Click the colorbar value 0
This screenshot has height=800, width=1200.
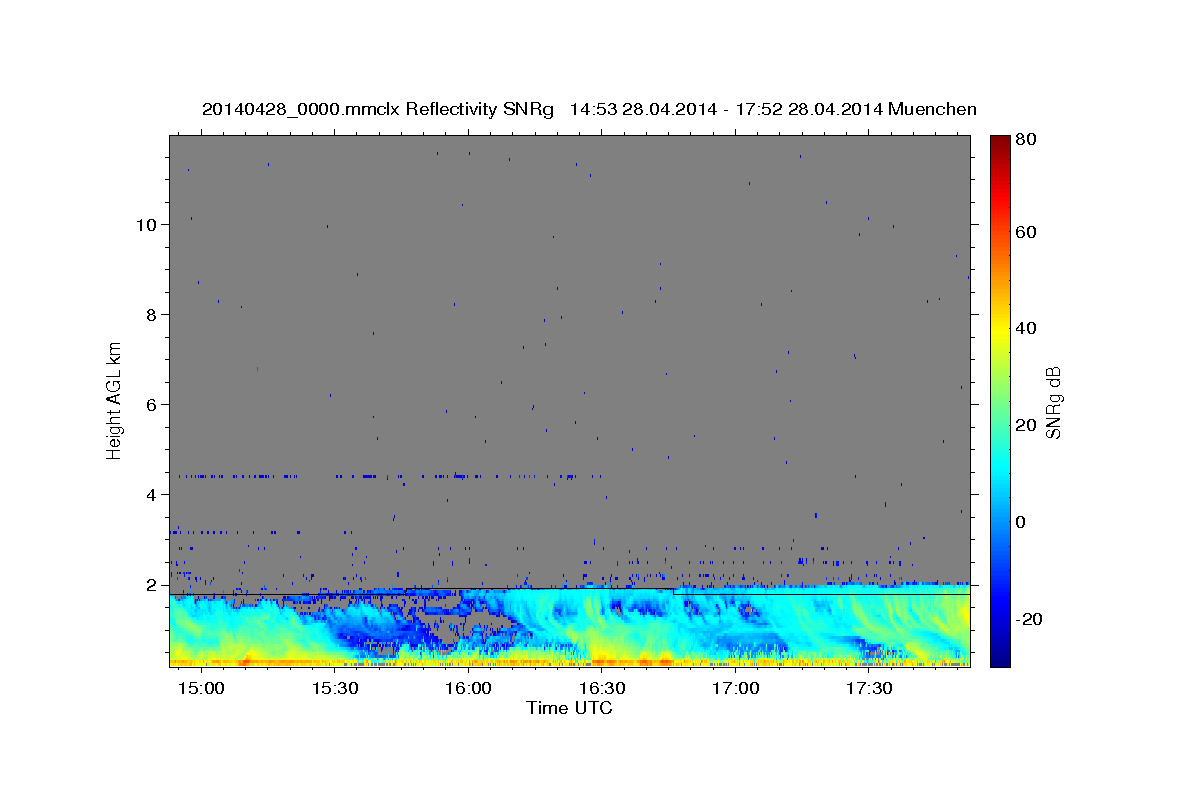[x=1020, y=522]
